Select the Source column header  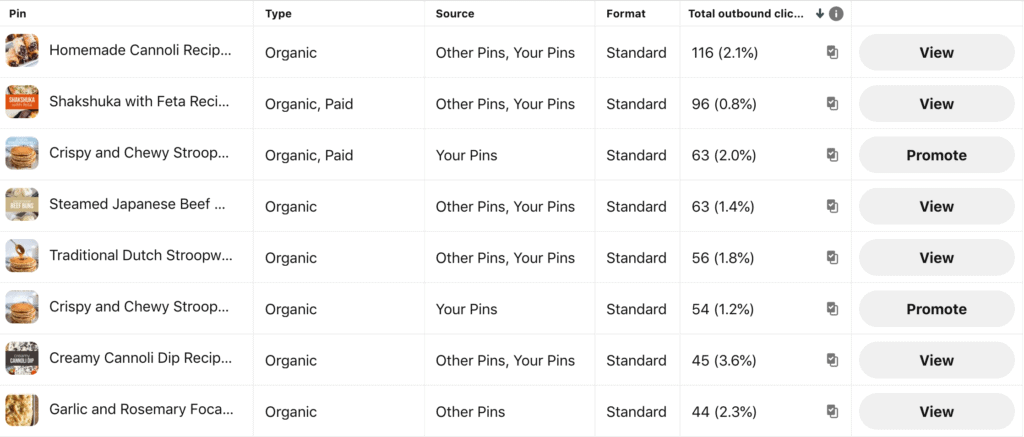click(455, 14)
